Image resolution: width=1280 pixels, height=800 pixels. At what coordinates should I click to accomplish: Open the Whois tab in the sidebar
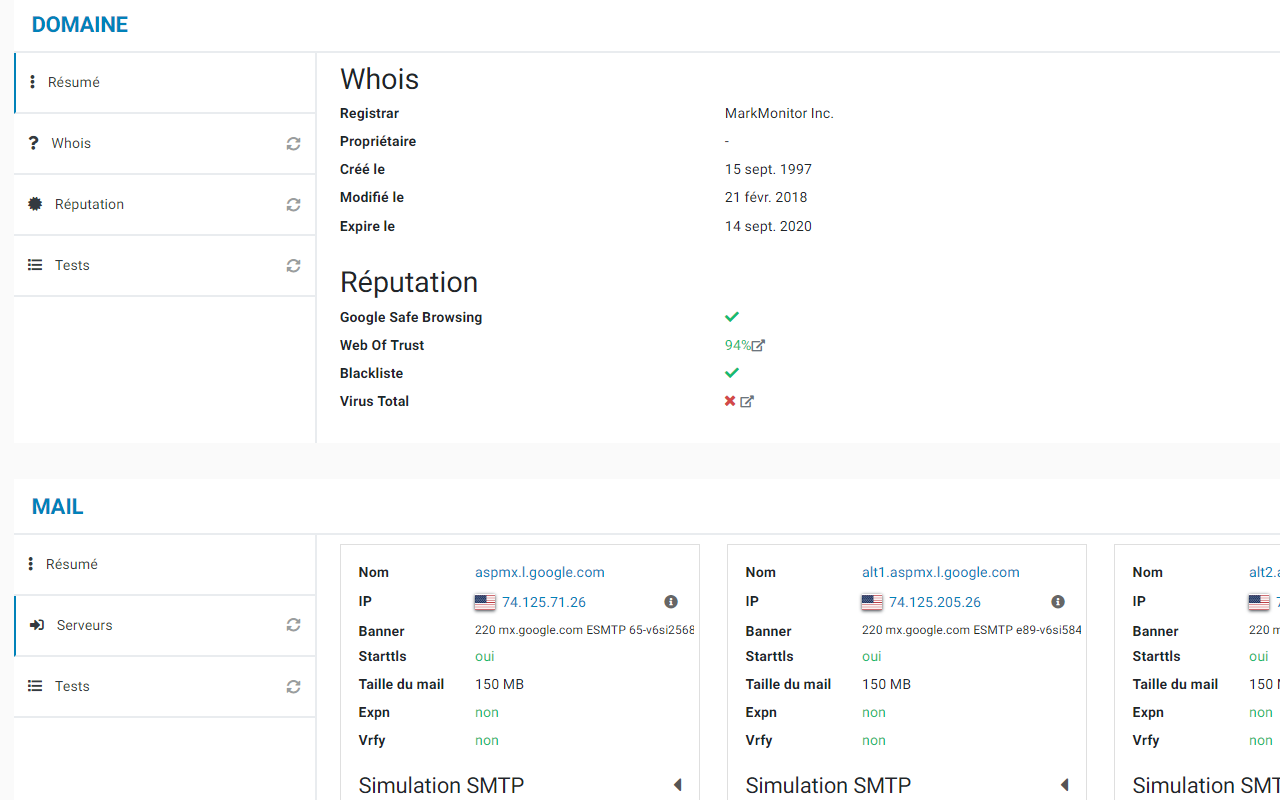tap(71, 144)
